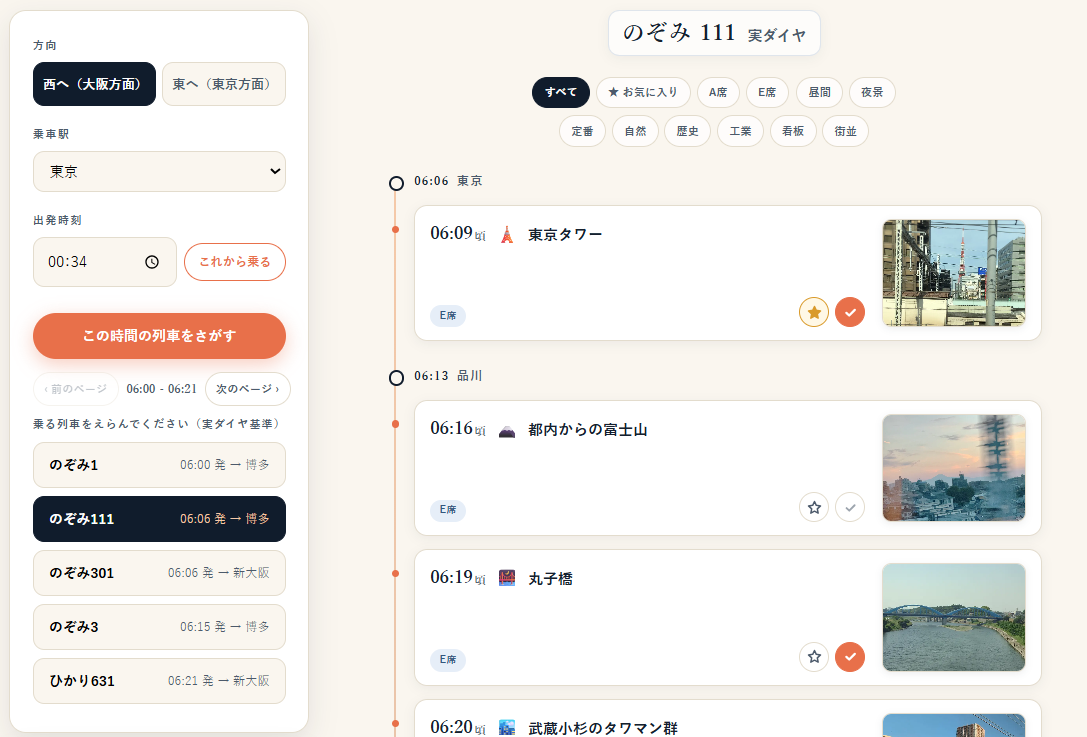Screen dimensions: 1087x737
Task: Open the boarding station dropdown showing 東京
Action: pos(159,171)
